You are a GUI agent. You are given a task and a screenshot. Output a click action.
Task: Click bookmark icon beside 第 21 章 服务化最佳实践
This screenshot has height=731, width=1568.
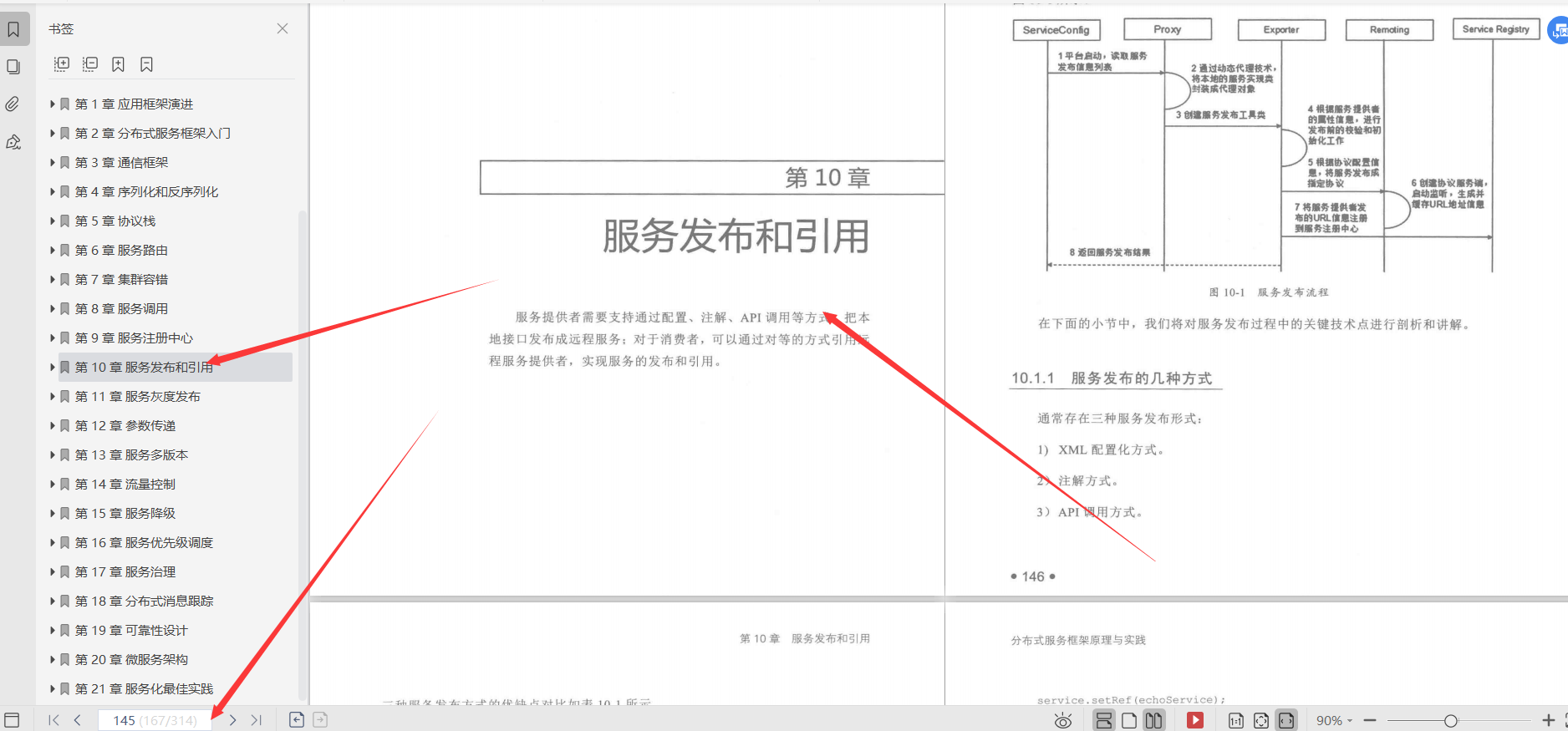[x=65, y=689]
